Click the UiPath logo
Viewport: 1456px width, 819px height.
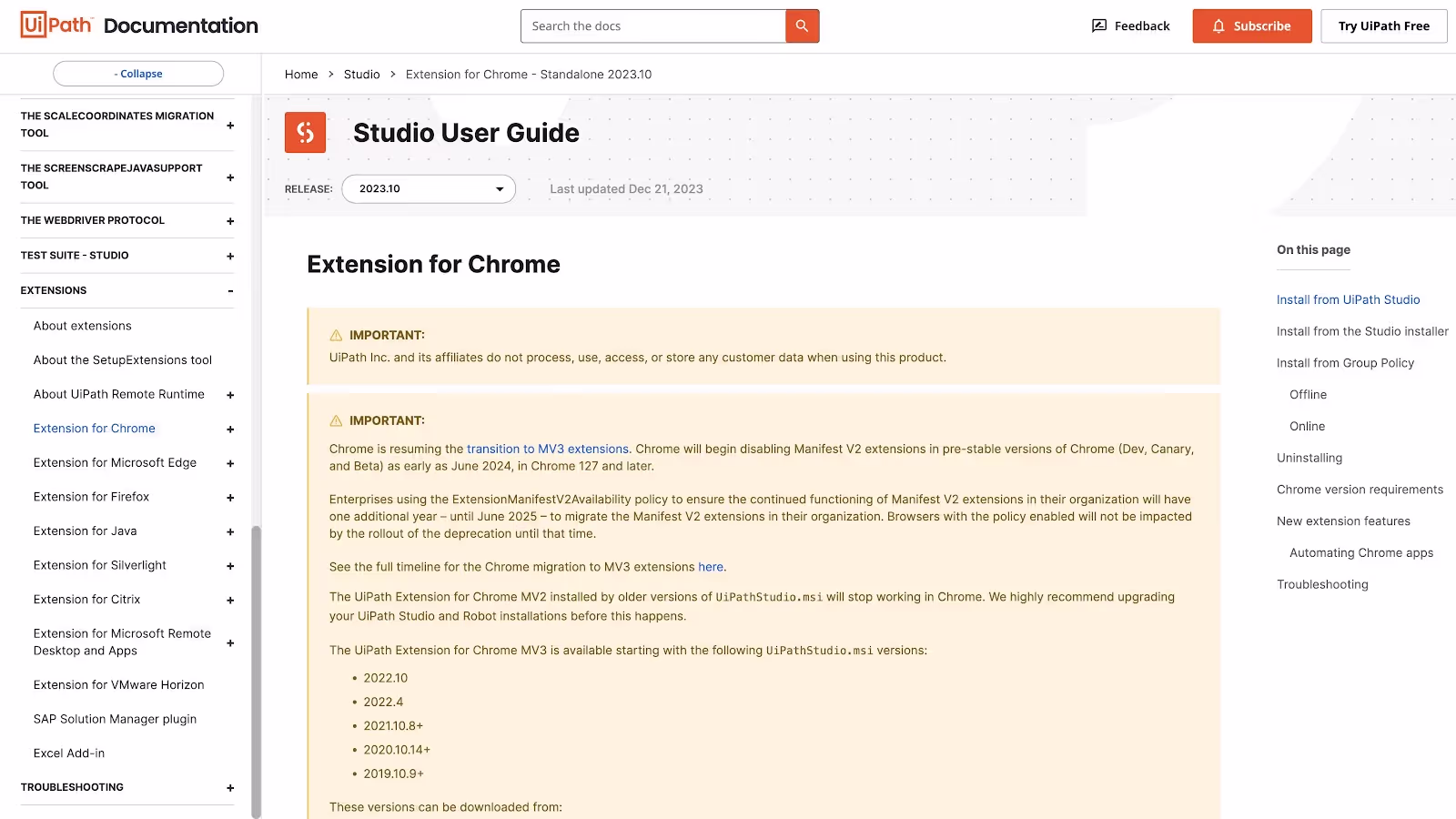point(56,25)
